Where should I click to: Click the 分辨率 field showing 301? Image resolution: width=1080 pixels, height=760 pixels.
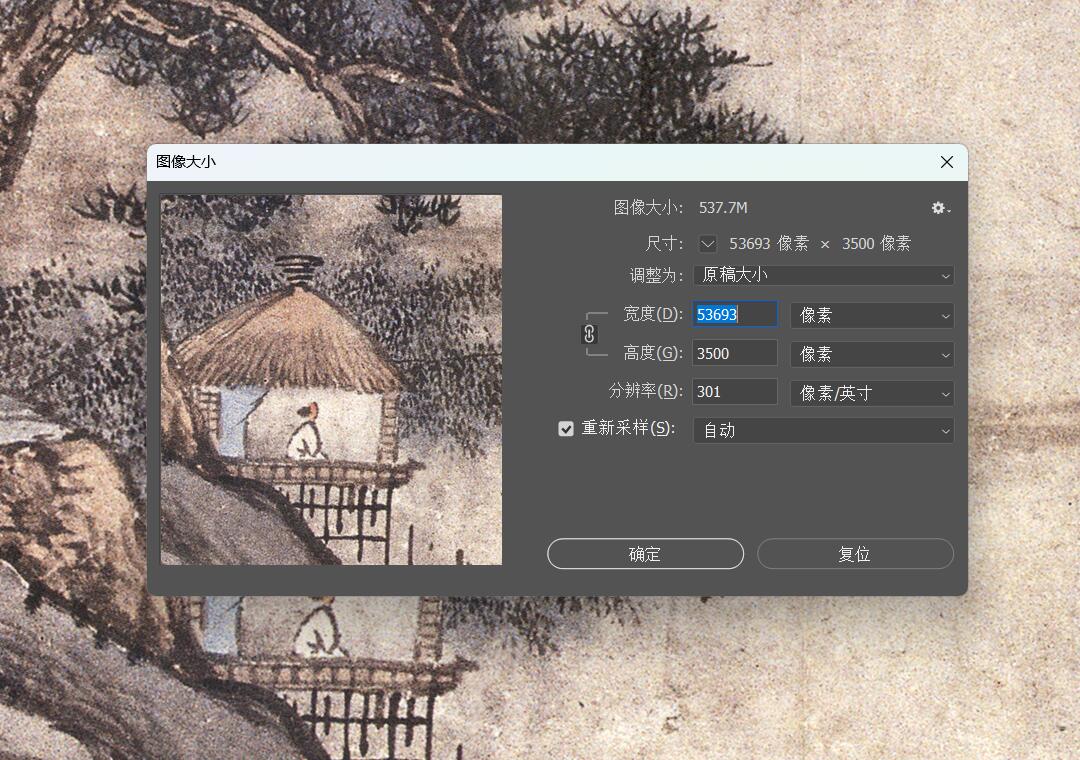(735, 392)
